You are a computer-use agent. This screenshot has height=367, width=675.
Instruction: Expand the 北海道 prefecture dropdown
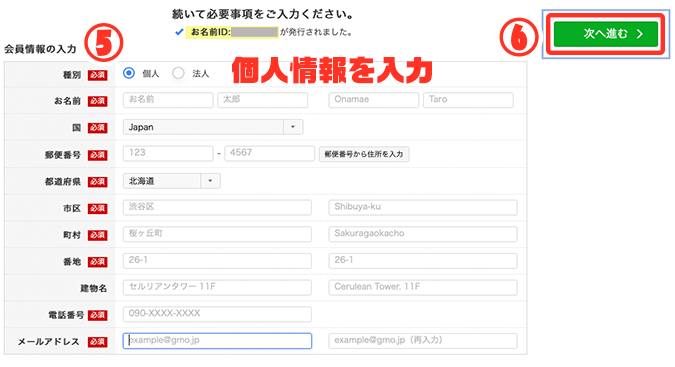(171, 181)
